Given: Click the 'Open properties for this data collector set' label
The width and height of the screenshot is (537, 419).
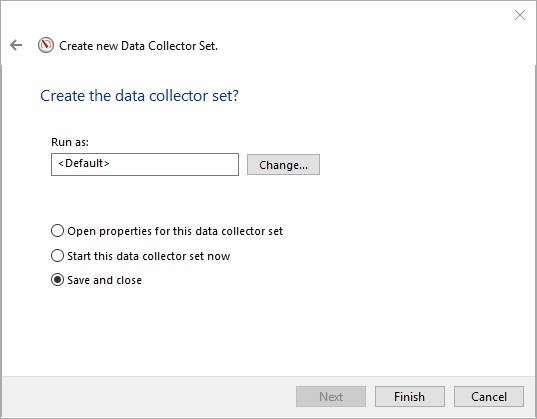Looking at the screenshot, I should (175, 231).
